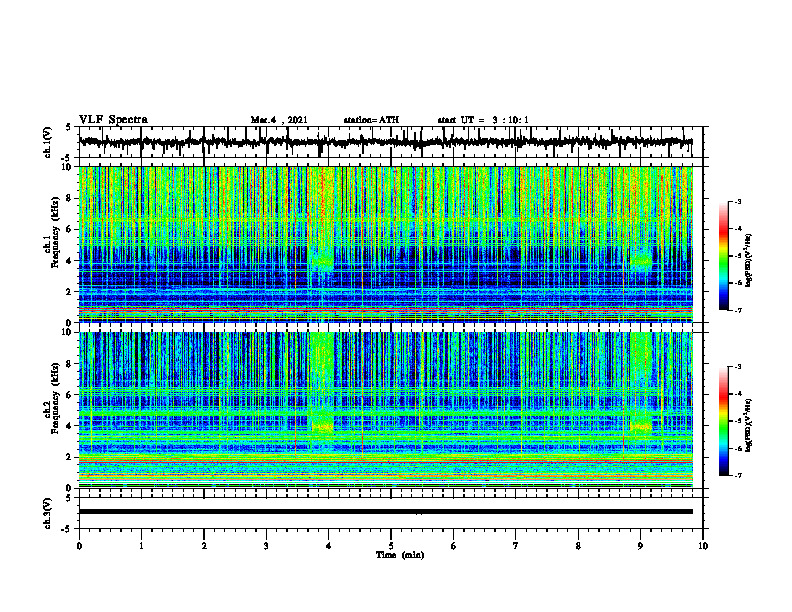Click the lower colorbar label '-7'

[x=737, y=476]
